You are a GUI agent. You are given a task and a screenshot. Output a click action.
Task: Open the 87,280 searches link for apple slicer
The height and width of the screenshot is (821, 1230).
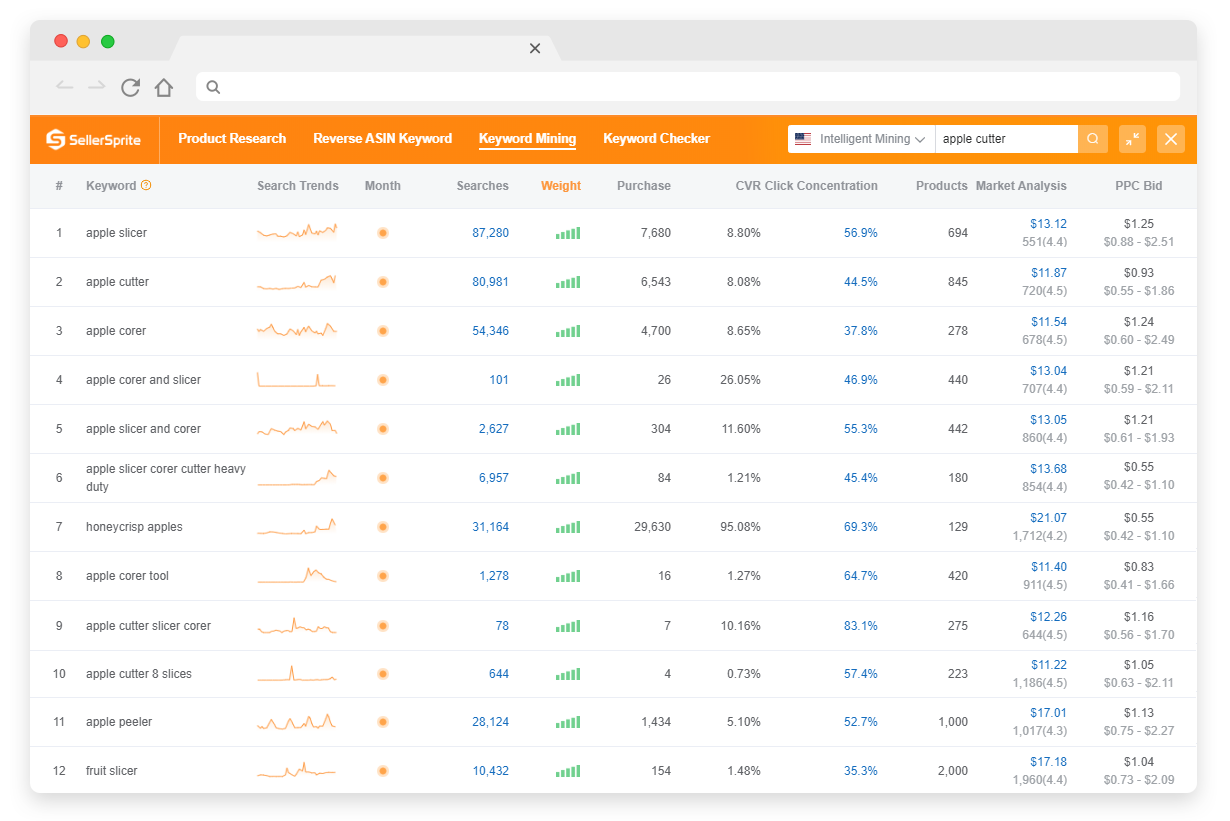491,232
